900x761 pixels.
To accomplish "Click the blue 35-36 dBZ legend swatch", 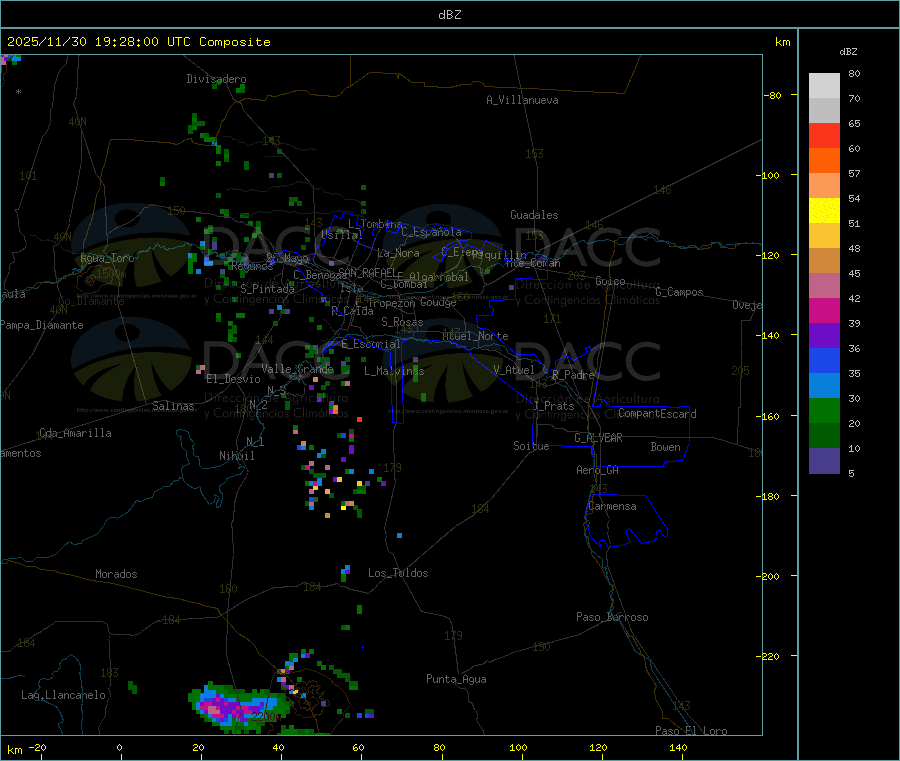I will [824, 360].
